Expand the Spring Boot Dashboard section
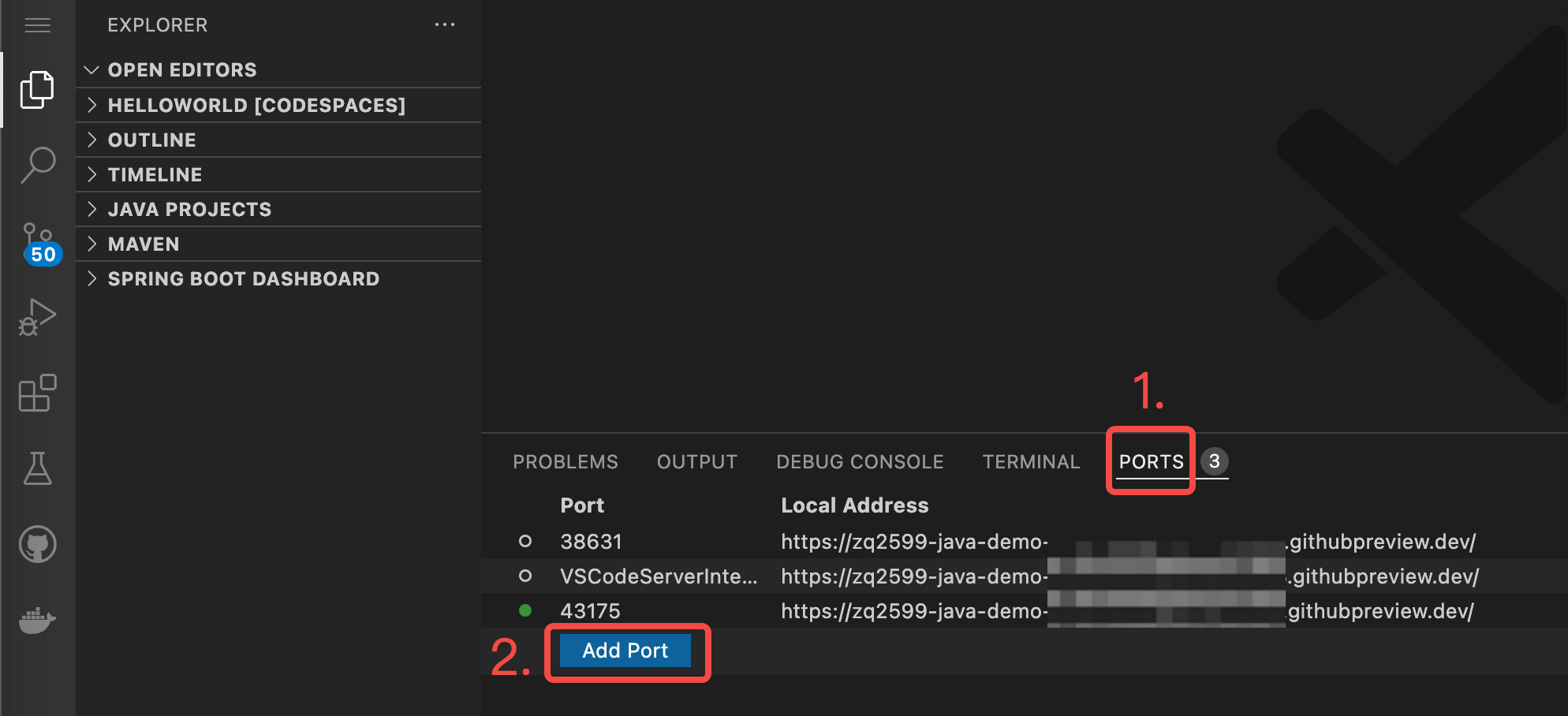This screenshot has height=716, width=1568. [x=278, y=278]
